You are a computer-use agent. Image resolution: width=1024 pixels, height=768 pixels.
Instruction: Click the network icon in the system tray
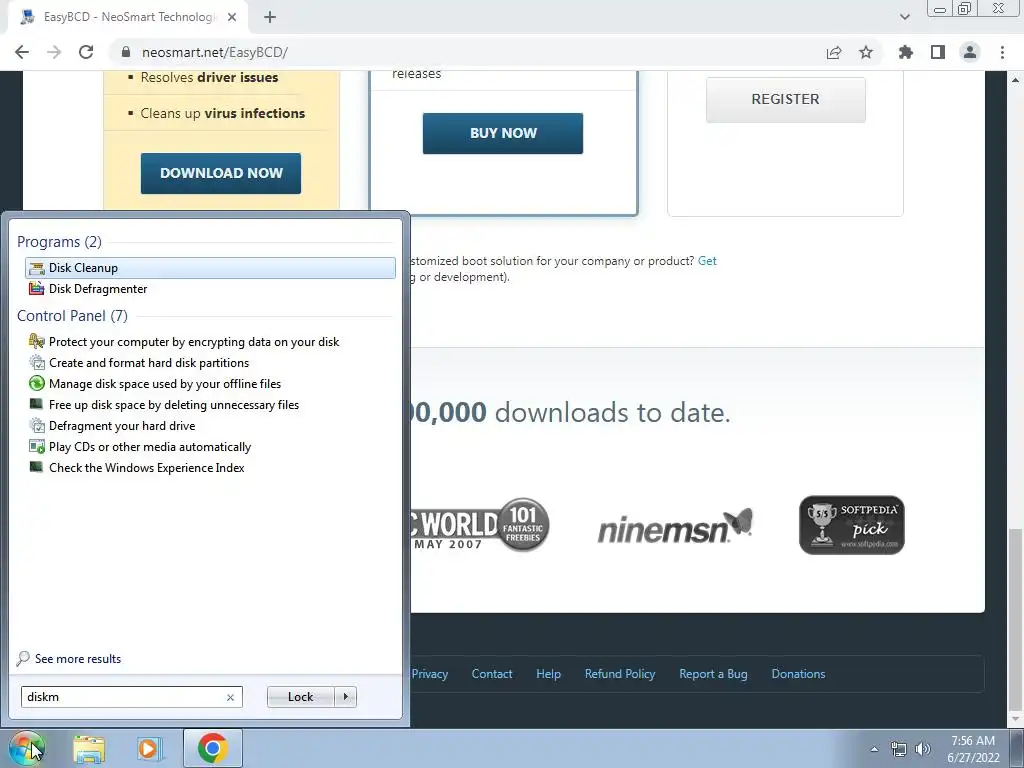pos(899,749)
